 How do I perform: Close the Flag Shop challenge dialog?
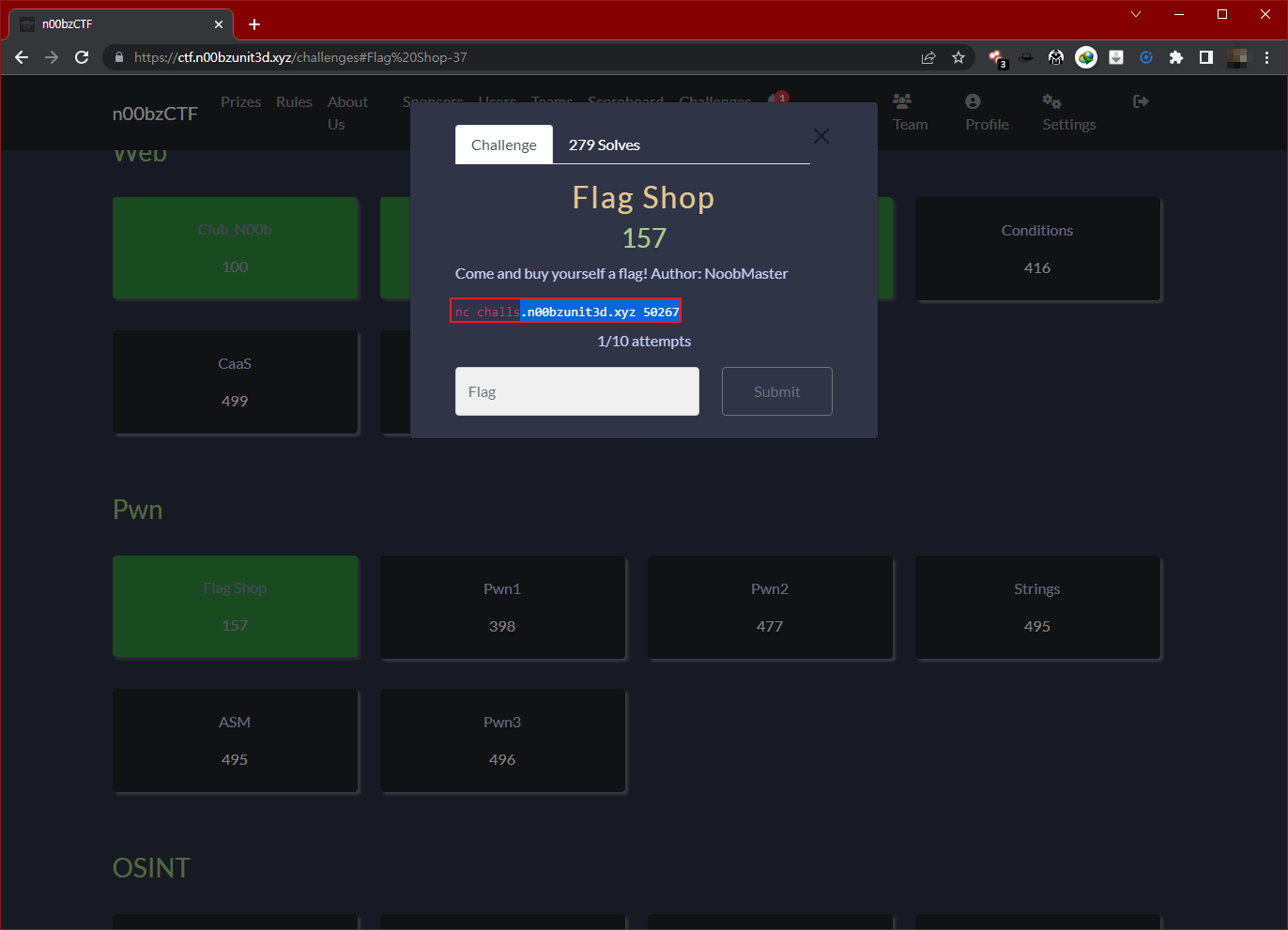click(x=821, y=136)
